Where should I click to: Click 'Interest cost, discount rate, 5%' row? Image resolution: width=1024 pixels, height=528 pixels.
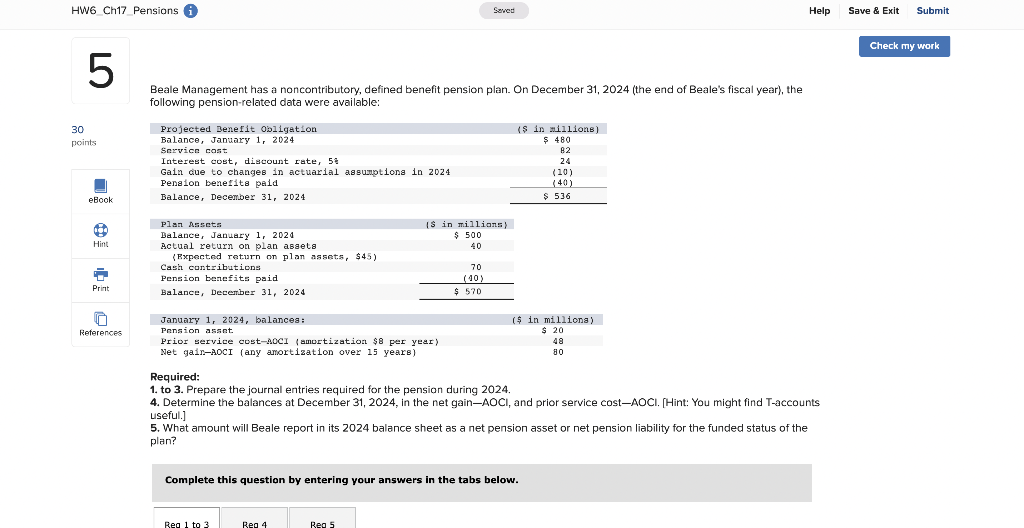point(379,161)
